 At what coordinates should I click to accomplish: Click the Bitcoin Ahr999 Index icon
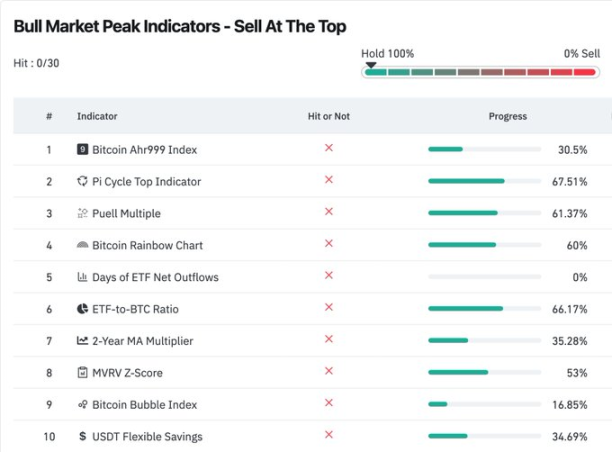click(82, 149)
